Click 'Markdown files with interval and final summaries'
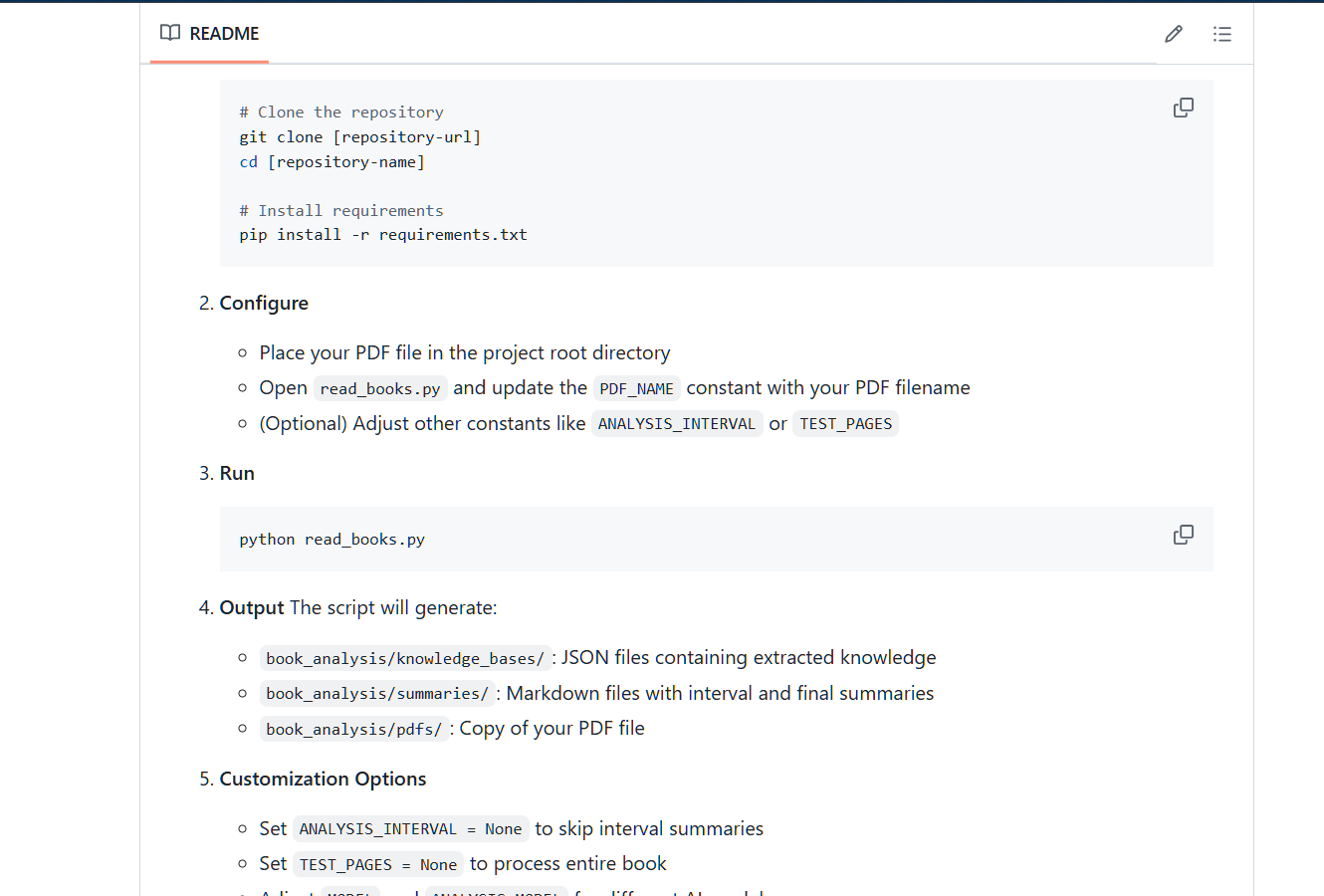The width and height of the screenshot is (1324, 896). 720,693
